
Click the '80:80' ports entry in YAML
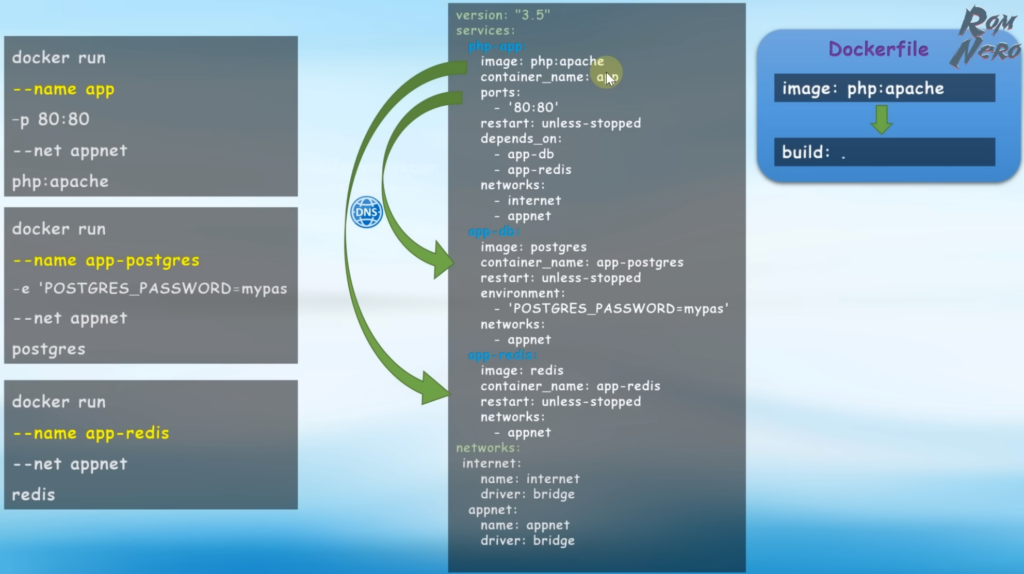pos(534,108)
